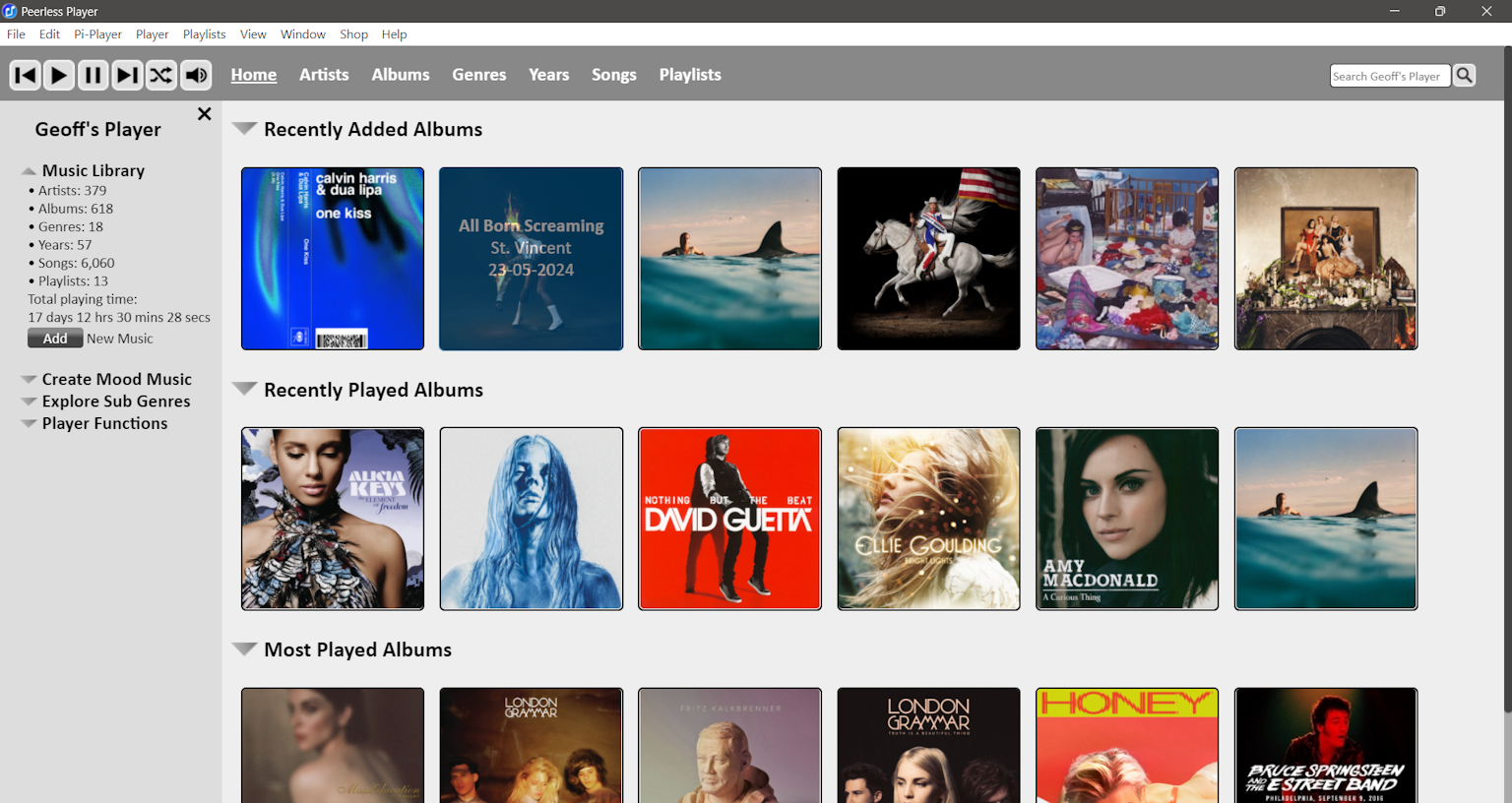
Task: Open Ellie Goulding Bright Lights album
Action: [928, 519]
